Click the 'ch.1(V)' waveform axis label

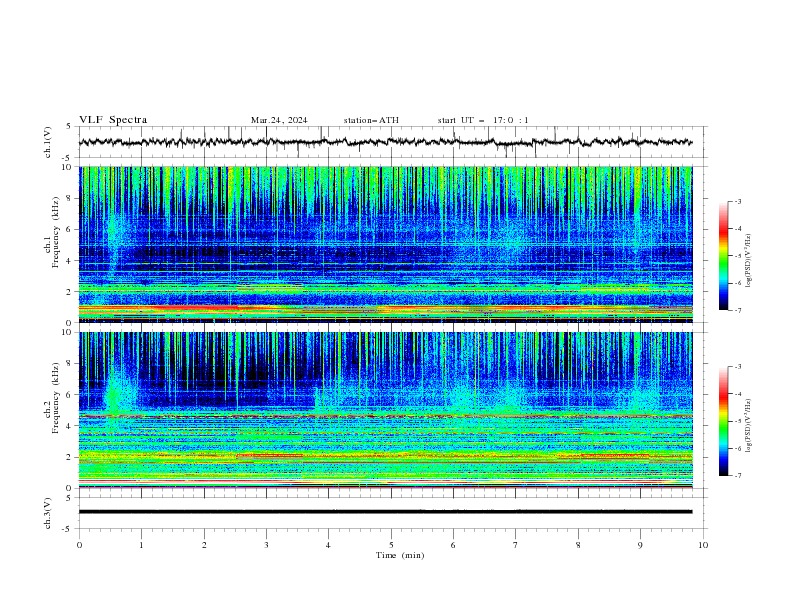tap(48, 142)
